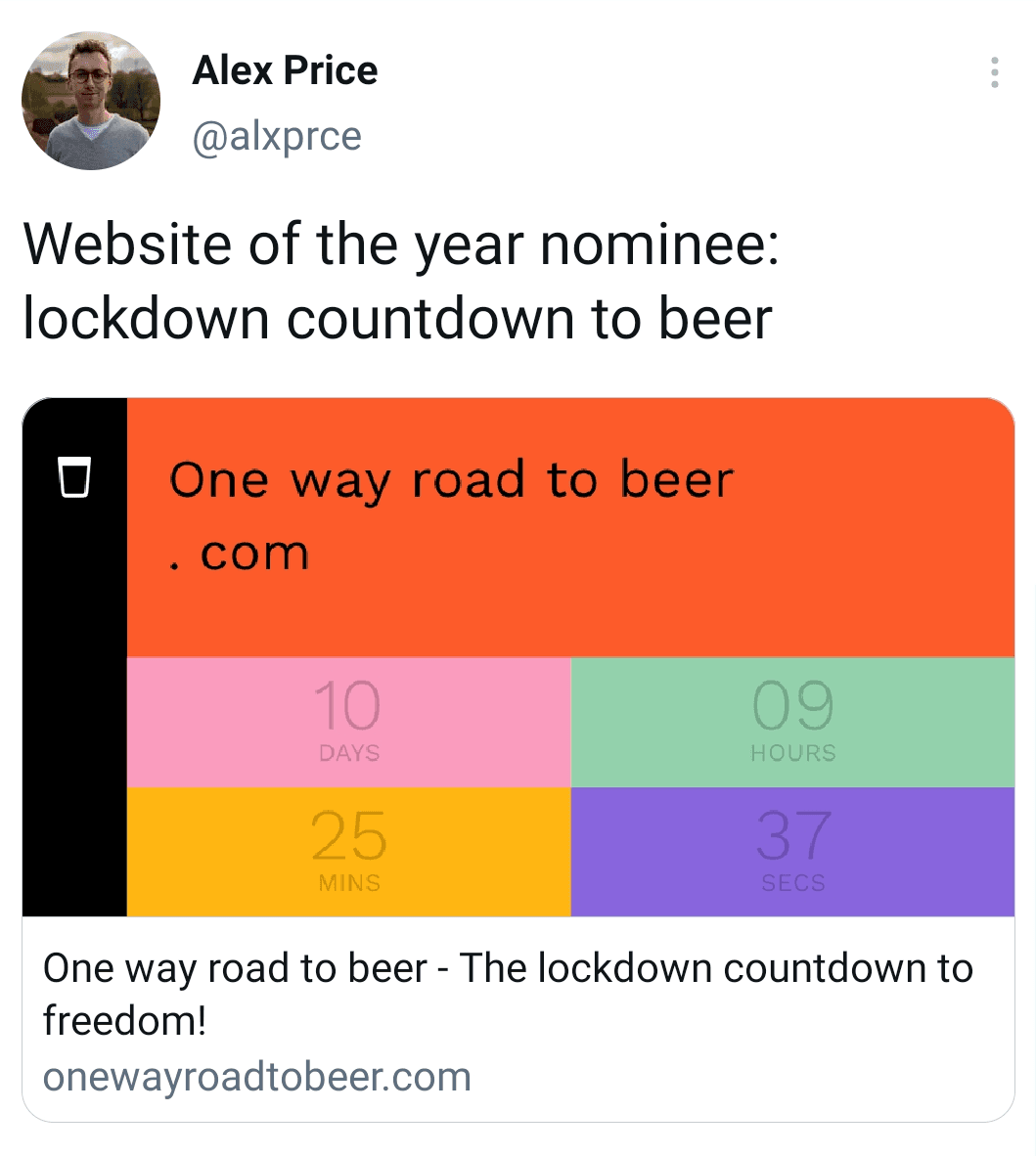Click the MINS label

coord(349,883)
